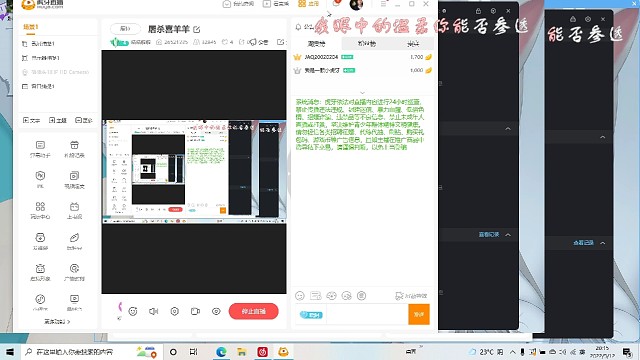Viewport: 640px width, 360px height.
Task: Switch to the first ranking tab in chat panel
Action: 316,43
